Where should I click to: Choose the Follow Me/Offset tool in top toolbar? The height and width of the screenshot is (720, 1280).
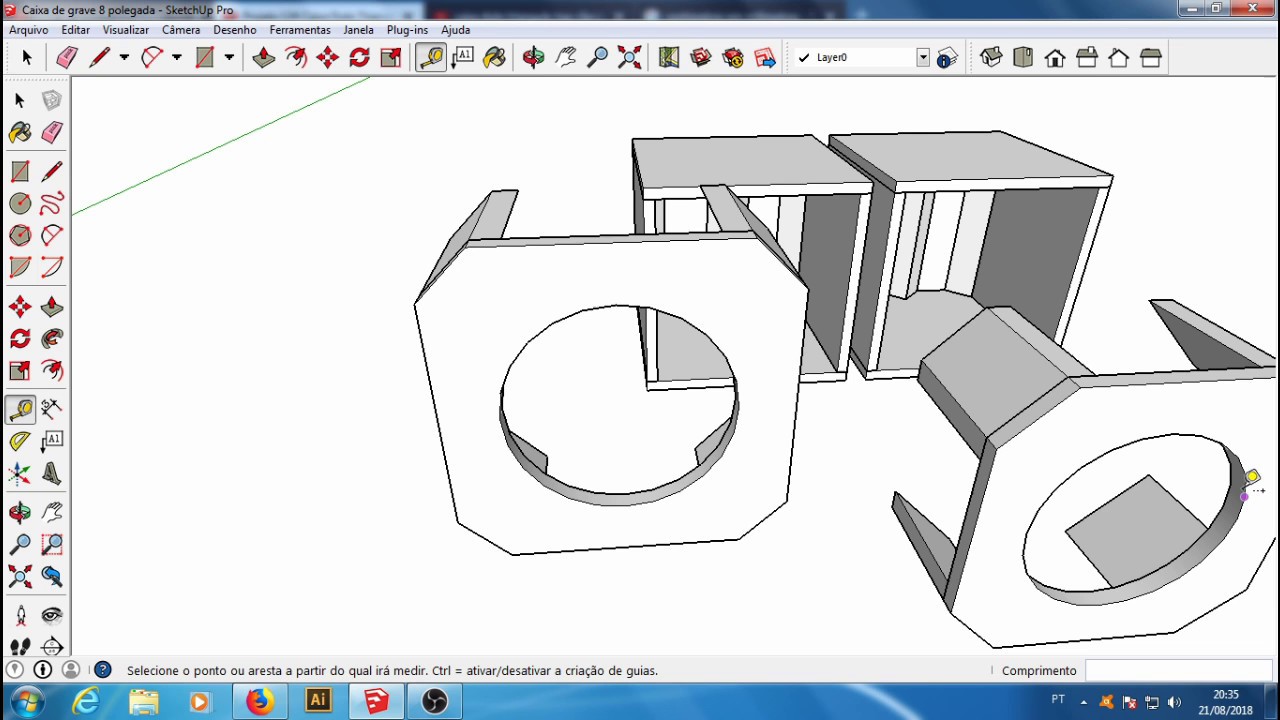296,58
